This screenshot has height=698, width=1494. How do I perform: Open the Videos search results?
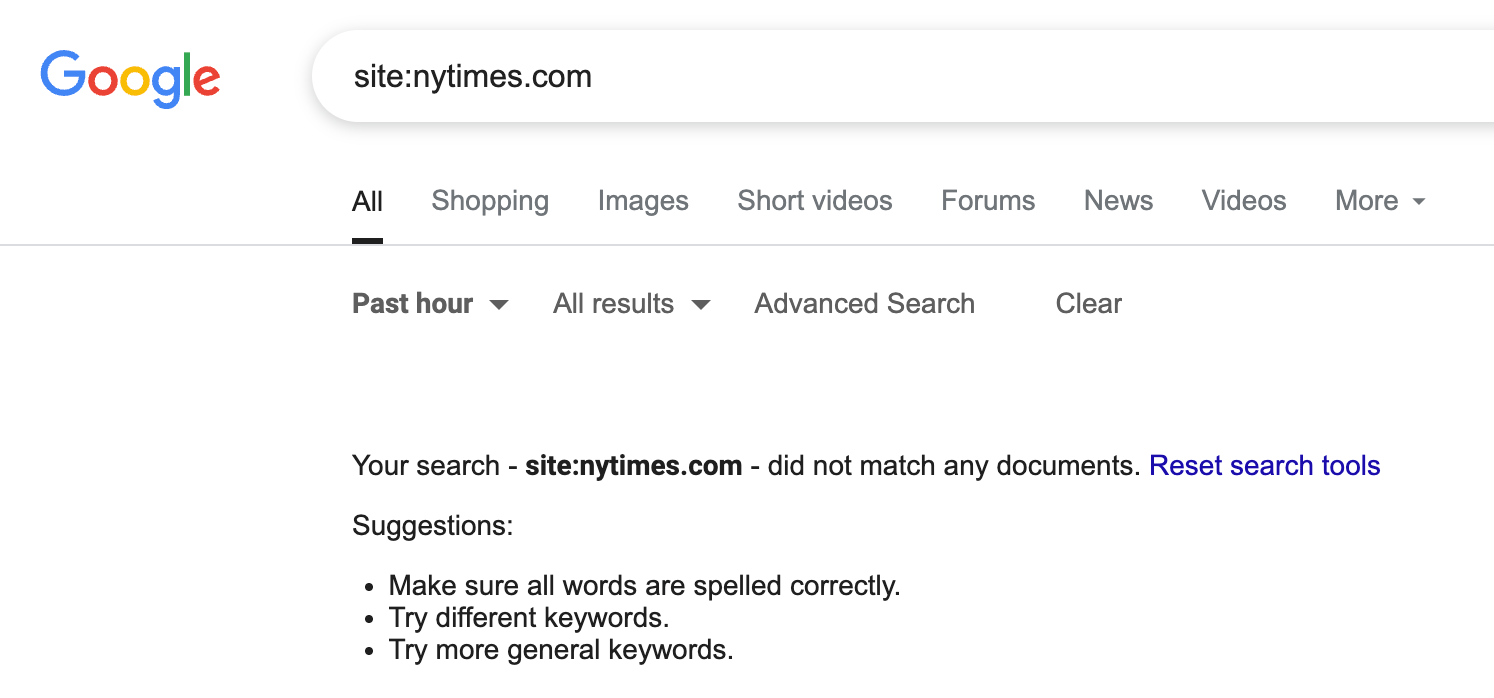1243,200
